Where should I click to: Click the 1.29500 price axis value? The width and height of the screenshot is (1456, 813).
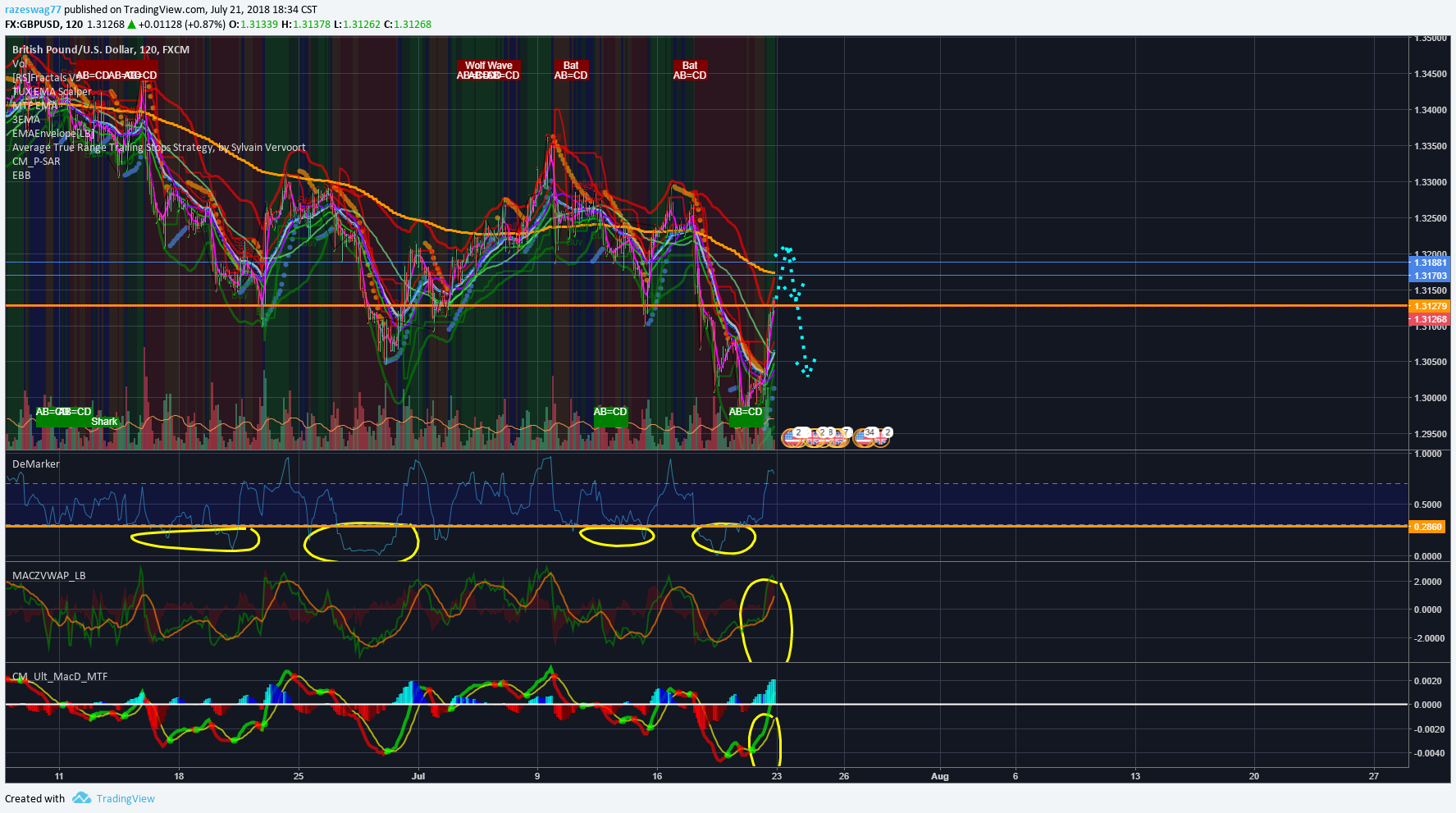(x=1431, y=434)
